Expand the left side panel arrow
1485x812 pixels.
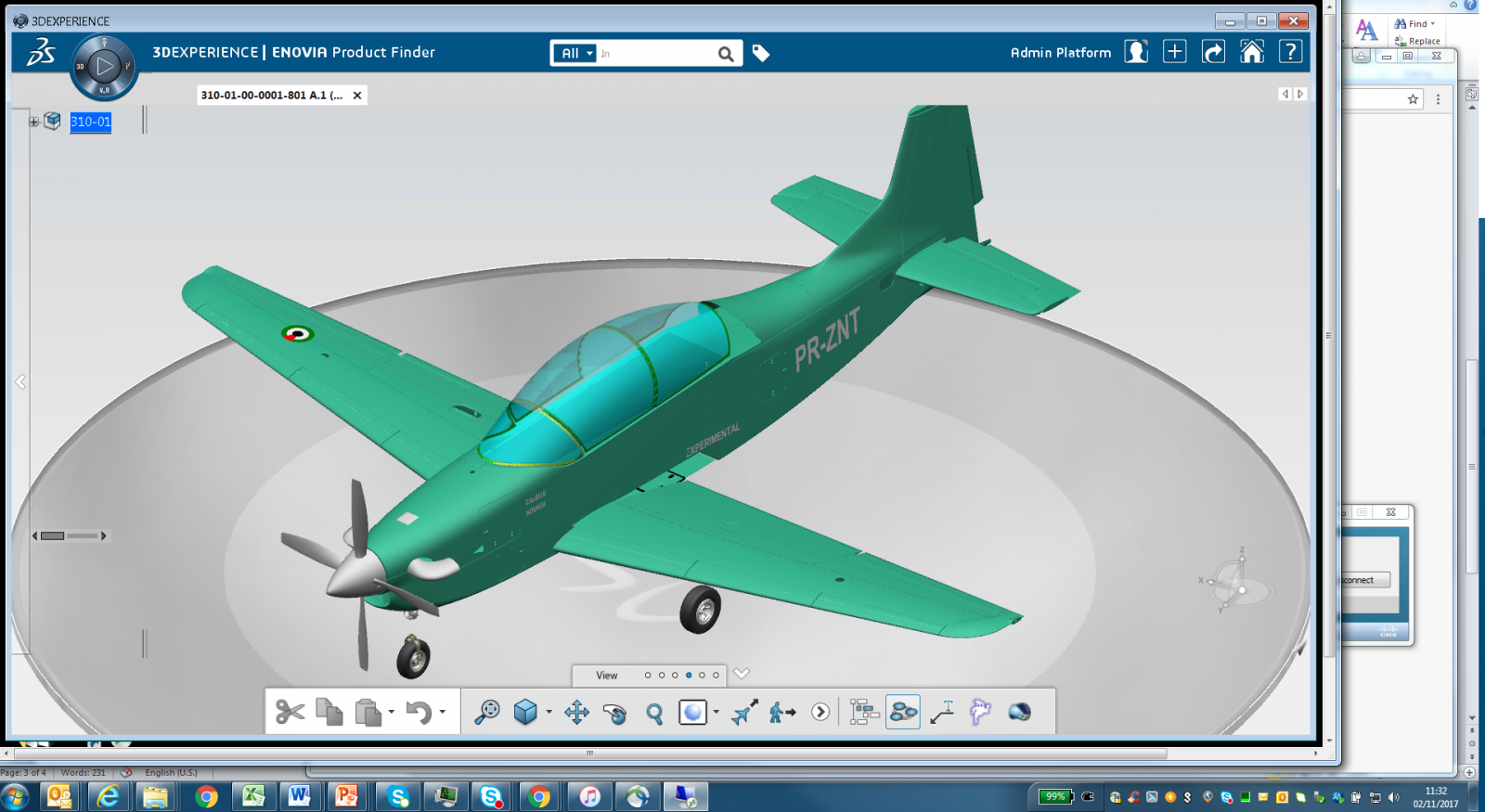point(20,381)
